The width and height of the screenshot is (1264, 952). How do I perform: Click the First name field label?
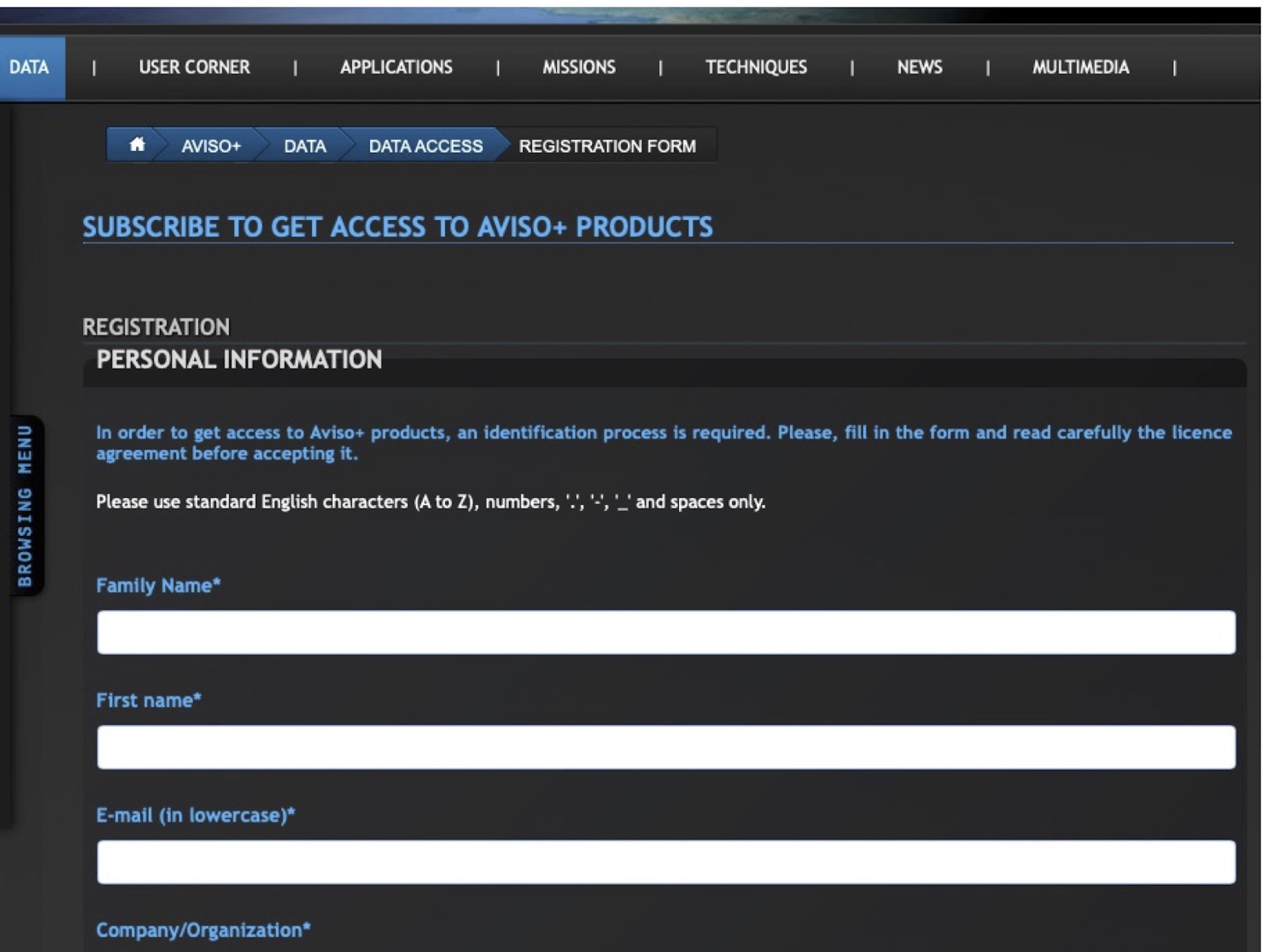[x=148, y=700]
